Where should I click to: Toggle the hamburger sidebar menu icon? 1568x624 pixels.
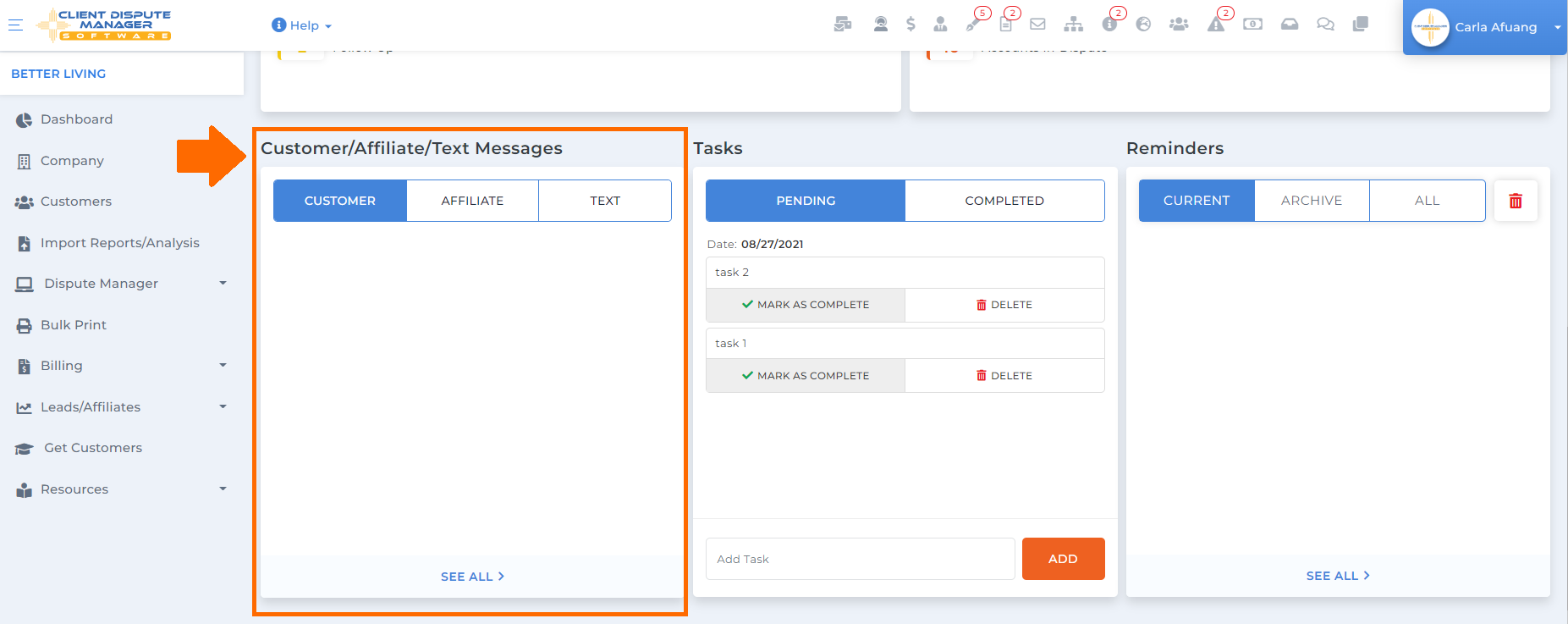[x=15, y=25]
